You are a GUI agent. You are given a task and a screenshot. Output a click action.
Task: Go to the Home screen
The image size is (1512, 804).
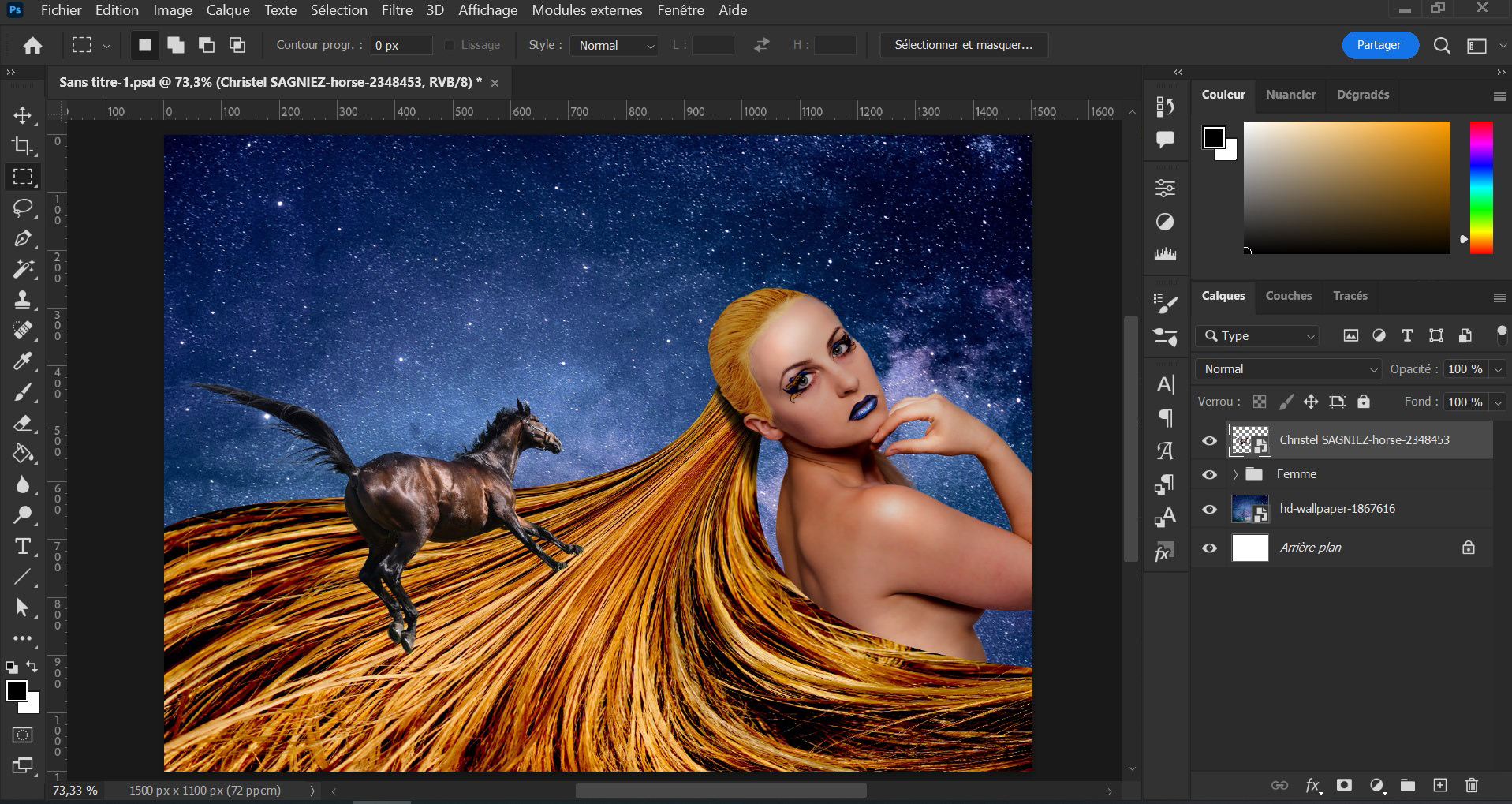[32, 46]
